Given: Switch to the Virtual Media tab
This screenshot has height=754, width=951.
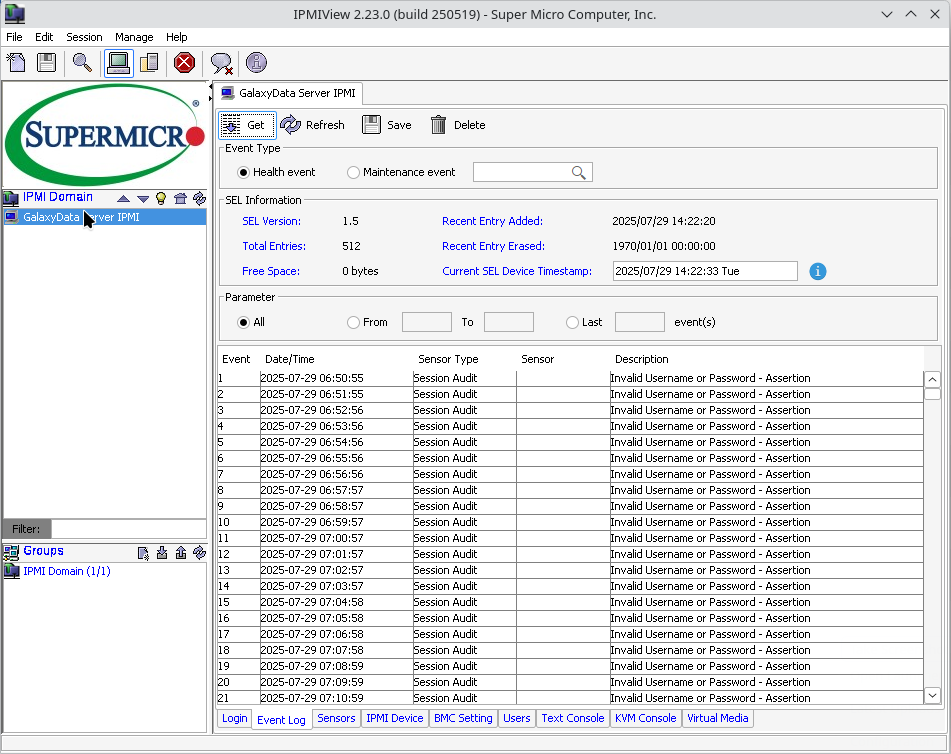Looking at the screenshot, I should coord(717,718).
